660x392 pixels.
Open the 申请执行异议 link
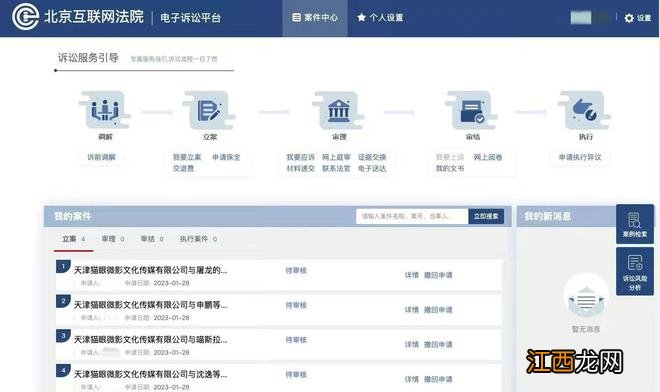(580, 157)
